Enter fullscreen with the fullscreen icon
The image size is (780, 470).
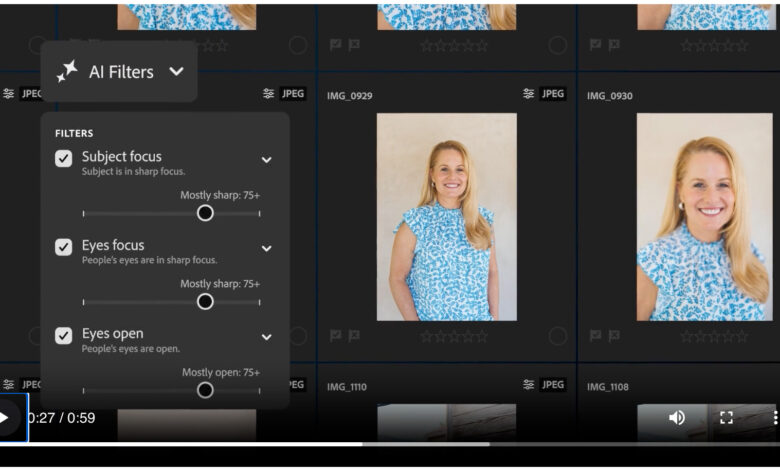coord(726,417)
